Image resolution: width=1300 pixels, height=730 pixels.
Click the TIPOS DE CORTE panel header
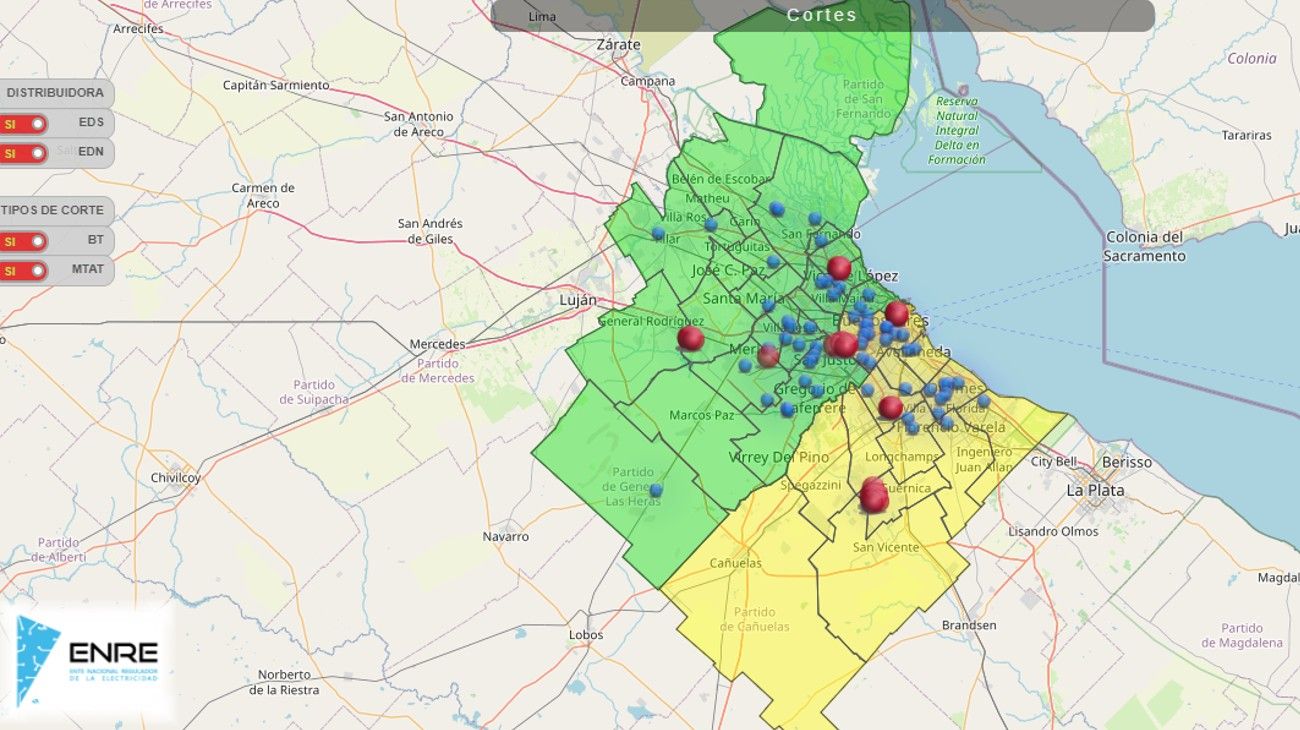coord(55,210)
